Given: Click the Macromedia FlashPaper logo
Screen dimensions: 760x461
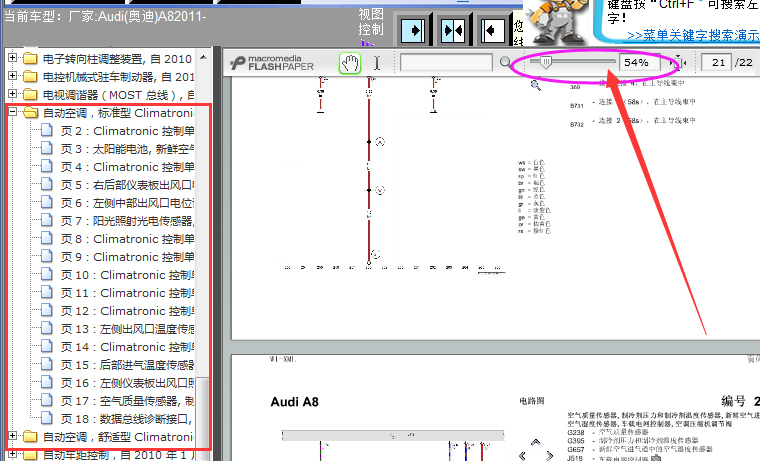Looking at the screenshot, I should (x=272, y=63).
